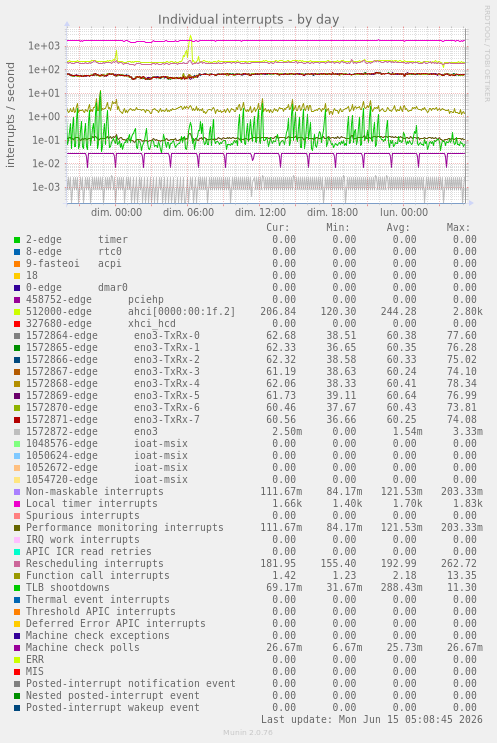Click the '0-edge dmar0' legend entry
The height and width of the screenshot is (743, 497).
coord(77,288)
